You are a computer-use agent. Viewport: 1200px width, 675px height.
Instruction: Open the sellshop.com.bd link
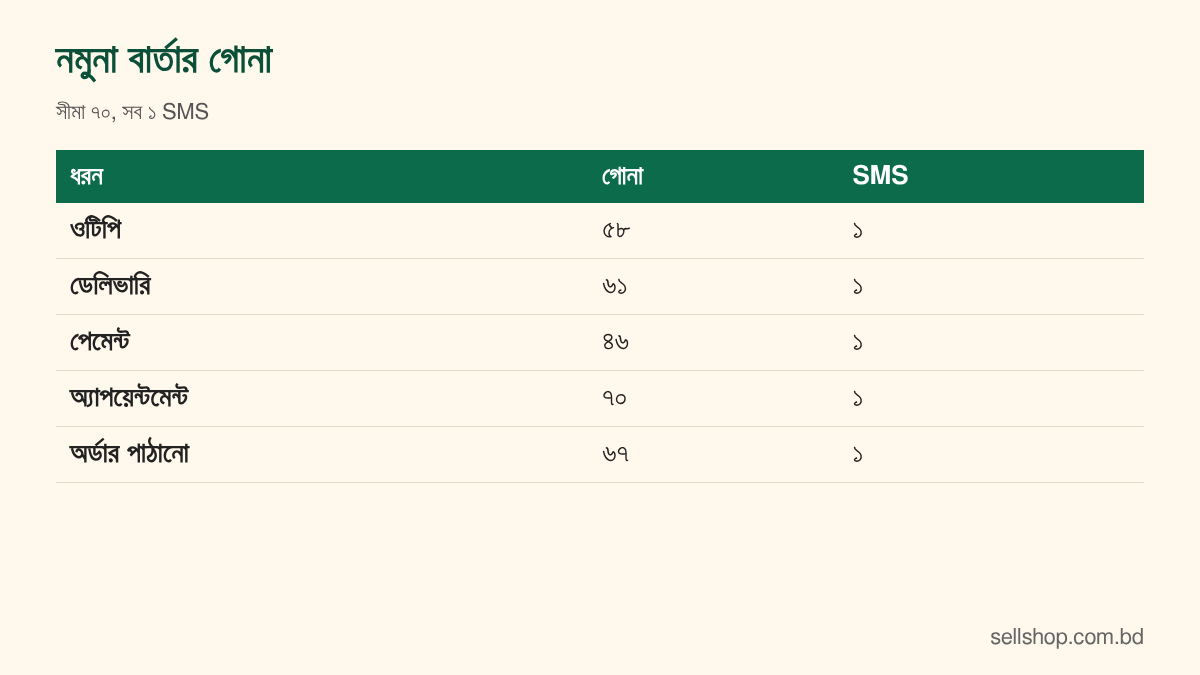point(1067,637)
